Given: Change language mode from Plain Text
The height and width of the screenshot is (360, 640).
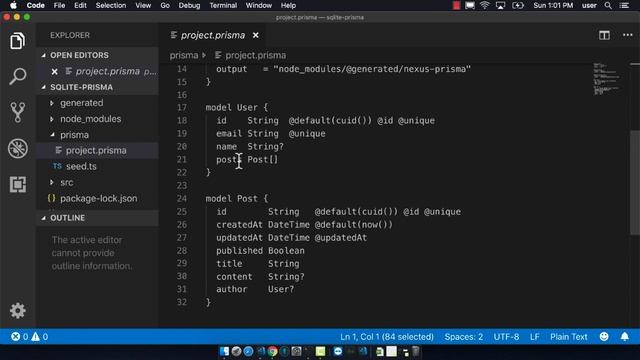Looking at the screenshot, I should 569,337.
